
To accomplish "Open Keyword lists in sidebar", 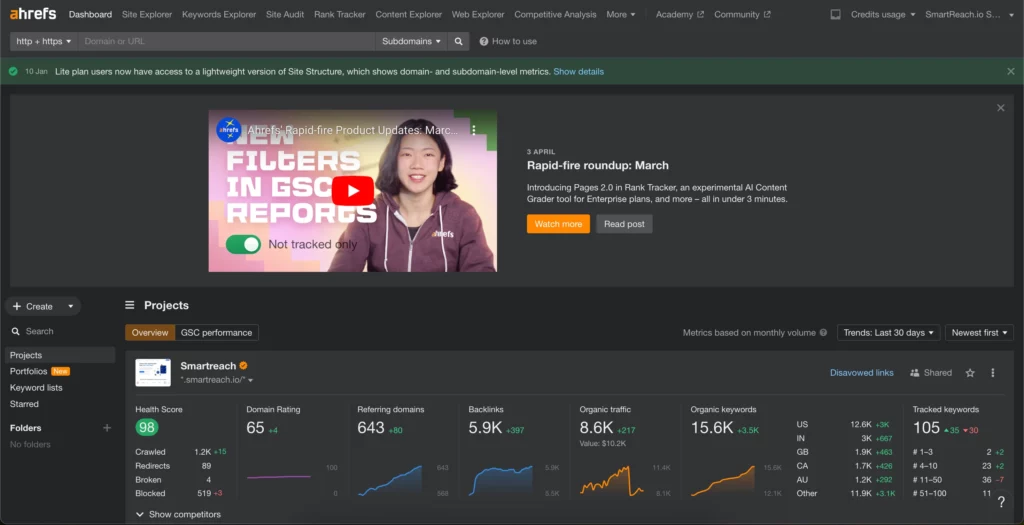I will pyautogui.click(x=36, y=388).
